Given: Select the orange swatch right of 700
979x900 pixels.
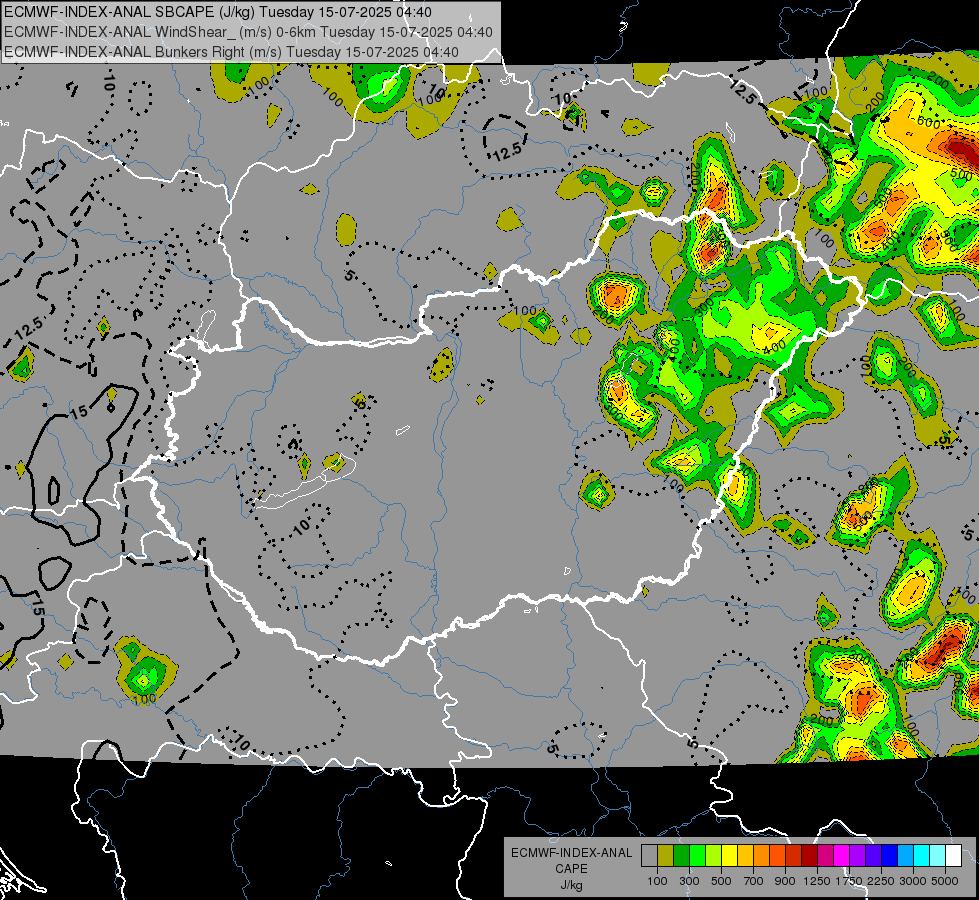Looking at the screenshot, I should [762, 855].
